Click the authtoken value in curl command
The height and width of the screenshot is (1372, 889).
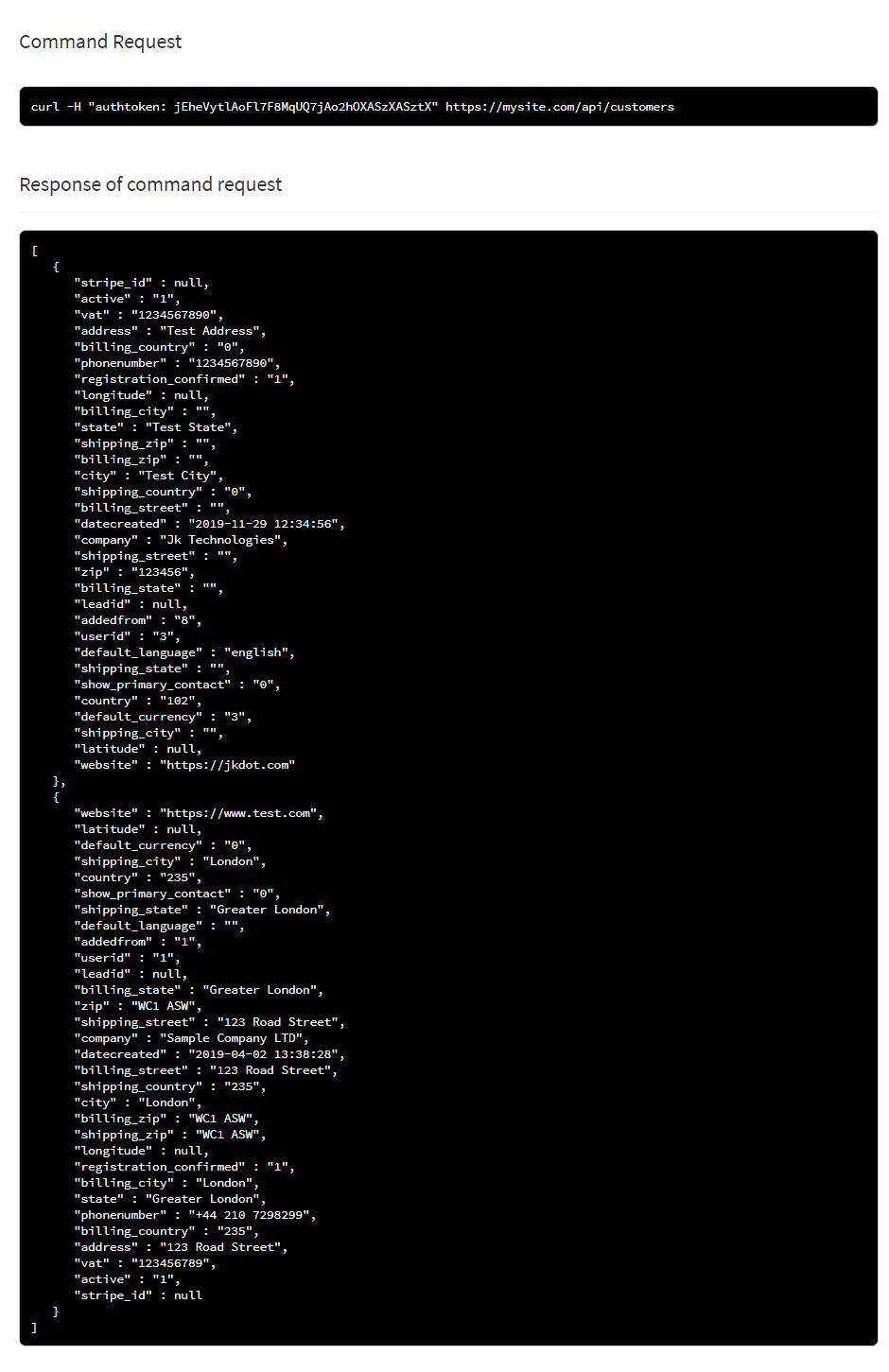tap(305, 107)
